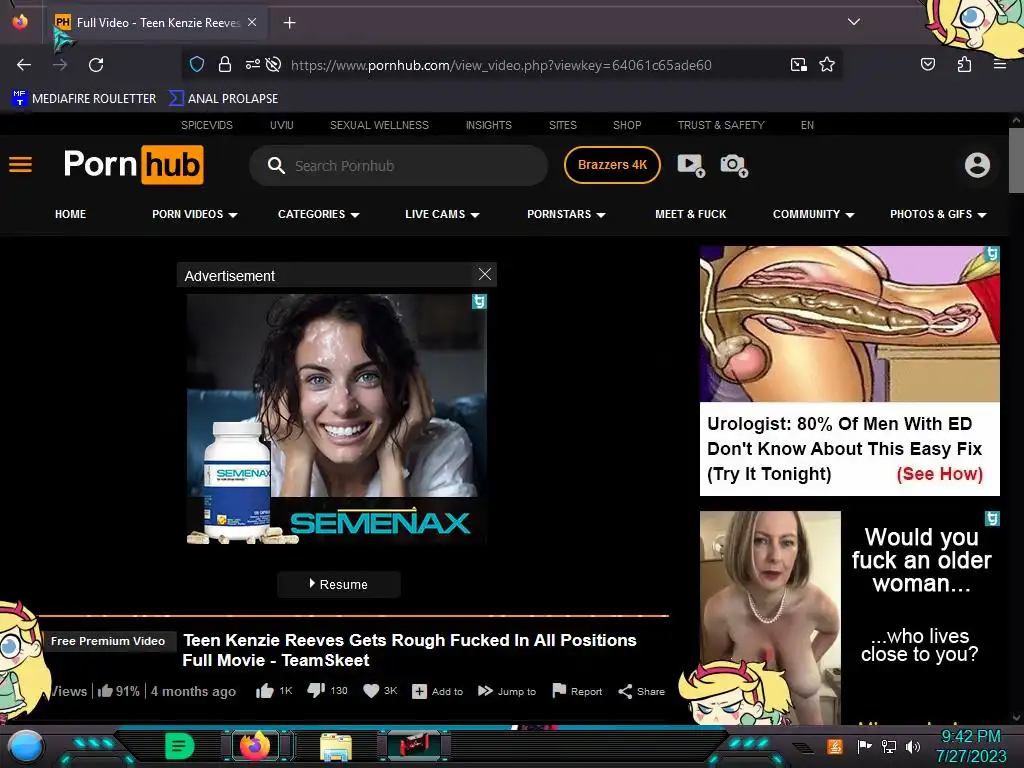Open the Pocket save icon

[927, 64]
